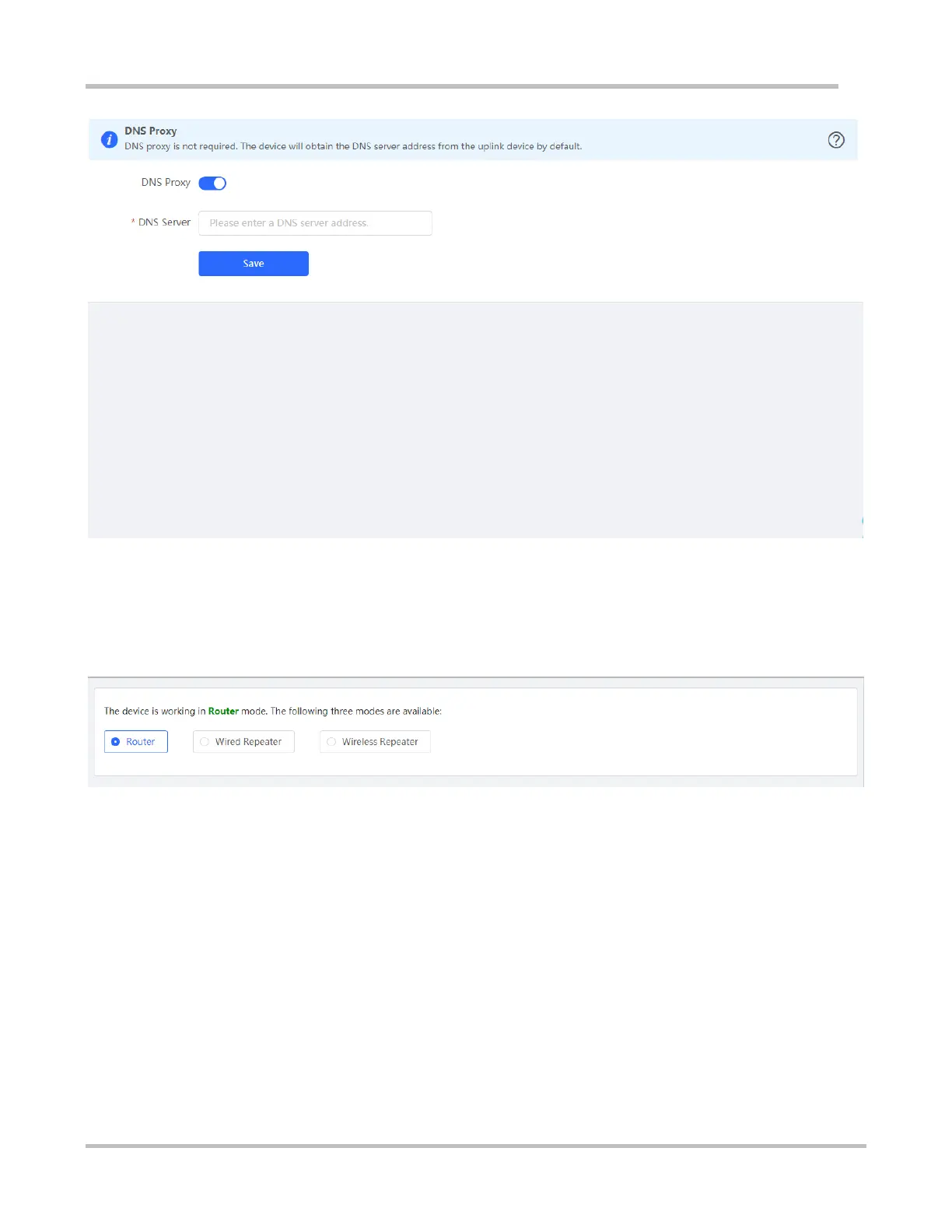Click the red required asterisk by DNS Server
952x1232 pixels.
(x=133, y=222)
